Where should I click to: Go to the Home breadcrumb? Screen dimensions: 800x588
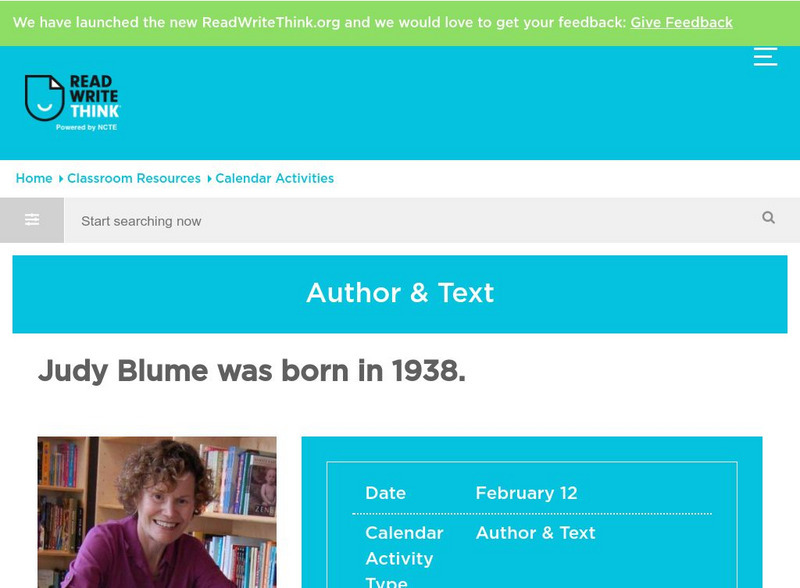pos(34,178)
